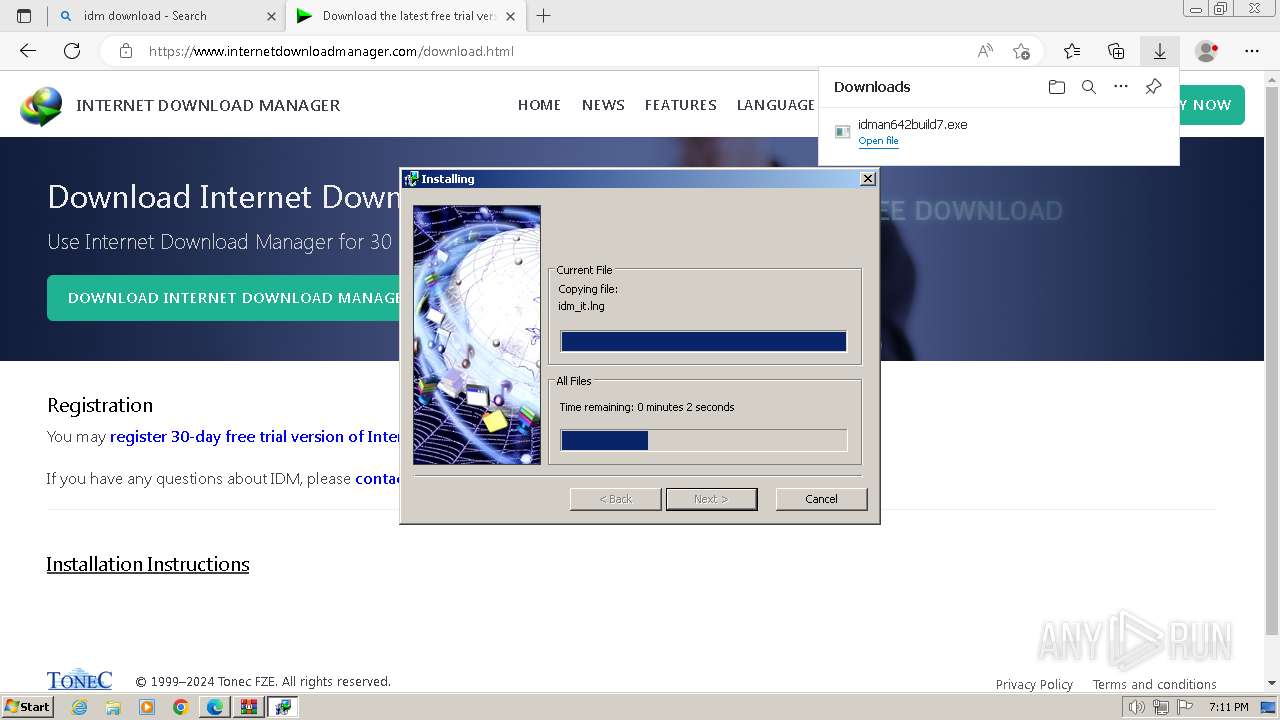Screen dimensions: 1280x720
Task: Click the volume speaker tray icon
Action: pos(1137,707)
